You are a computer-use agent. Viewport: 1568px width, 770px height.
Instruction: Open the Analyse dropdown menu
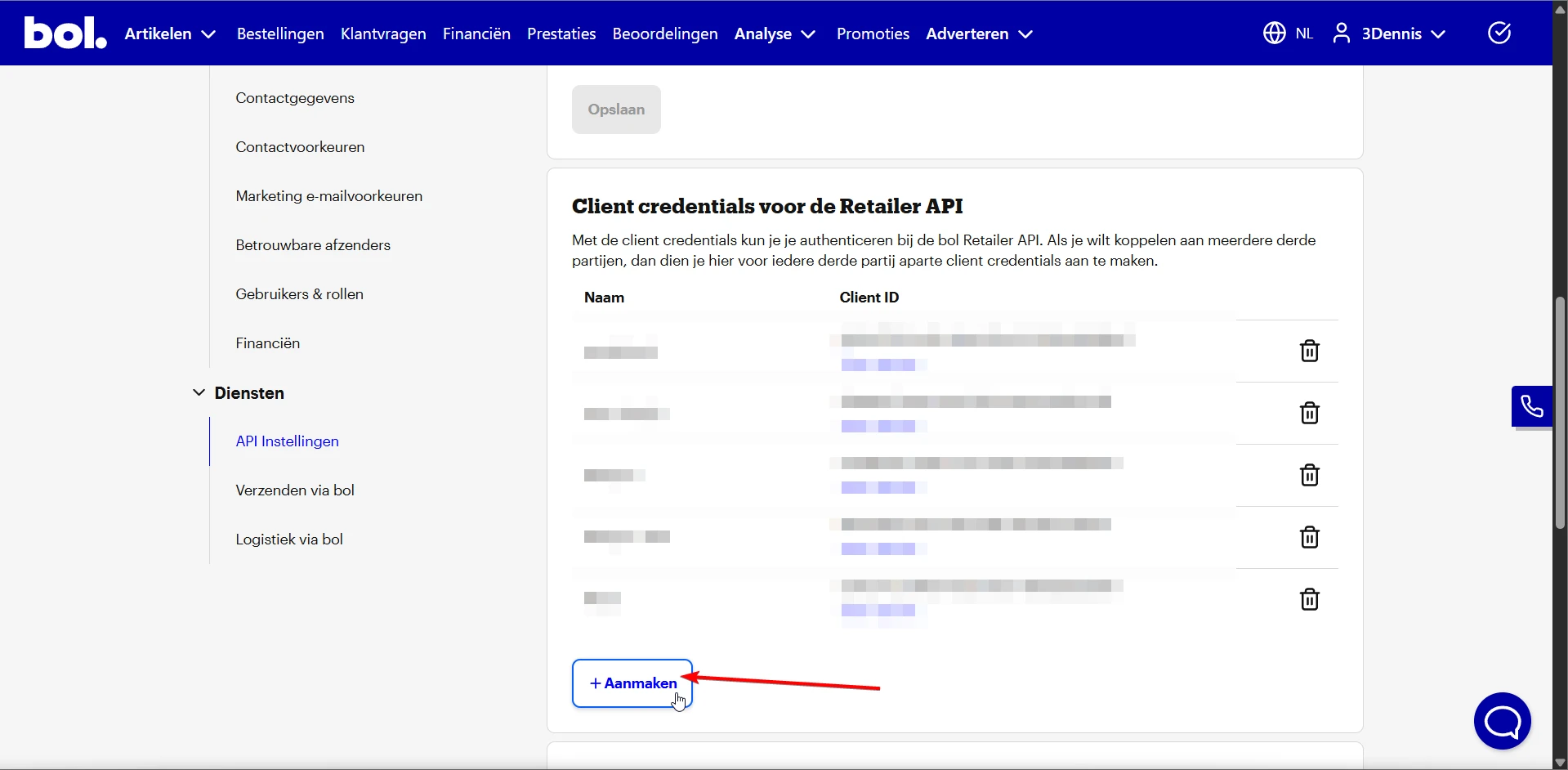coord(774,34)
